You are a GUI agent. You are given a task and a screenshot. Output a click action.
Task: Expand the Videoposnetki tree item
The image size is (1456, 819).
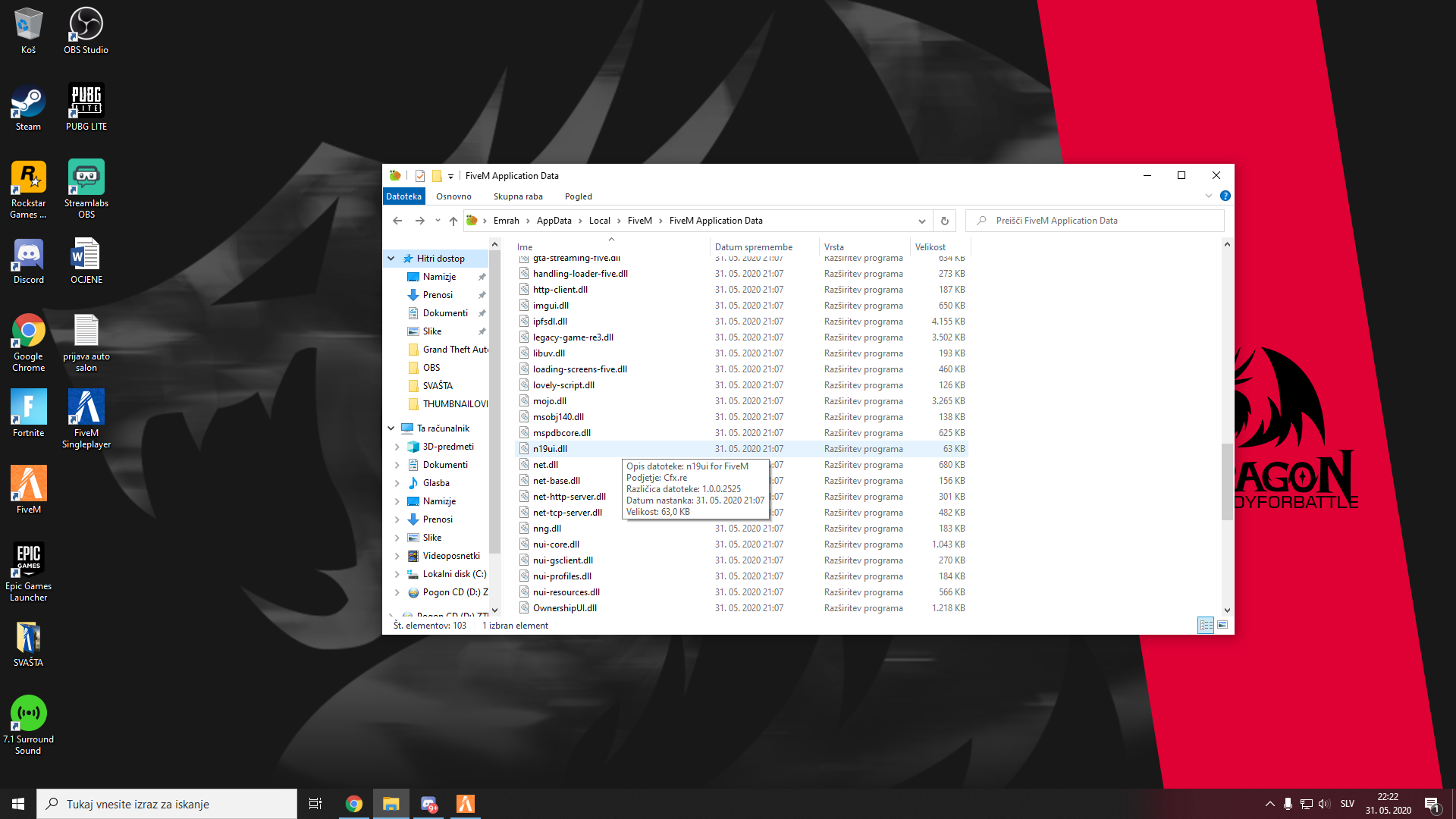(396, 556)
